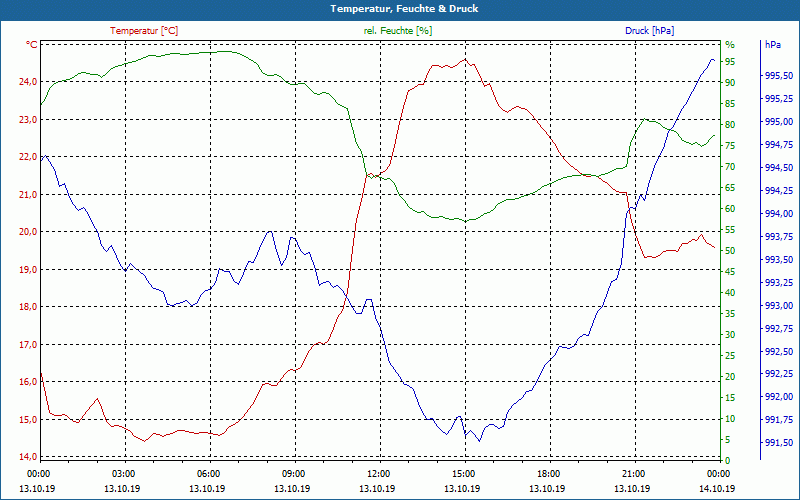Click pressure axis value '992,25'
800x500 pixels.
pyautogui.click(x=779, y=374)
